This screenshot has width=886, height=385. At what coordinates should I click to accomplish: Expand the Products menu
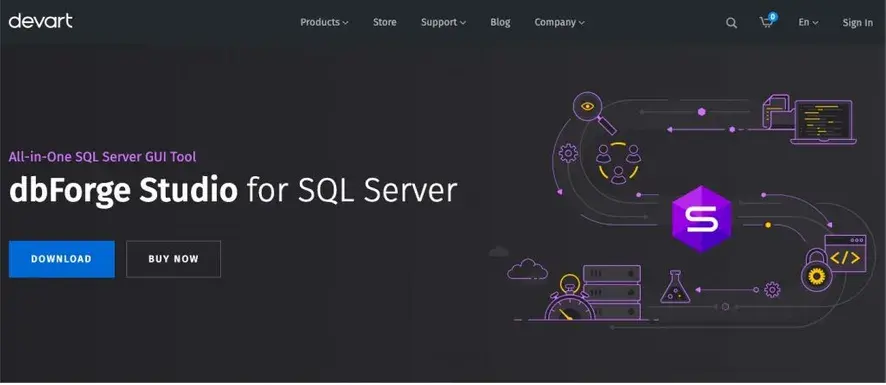click(324, 23)
